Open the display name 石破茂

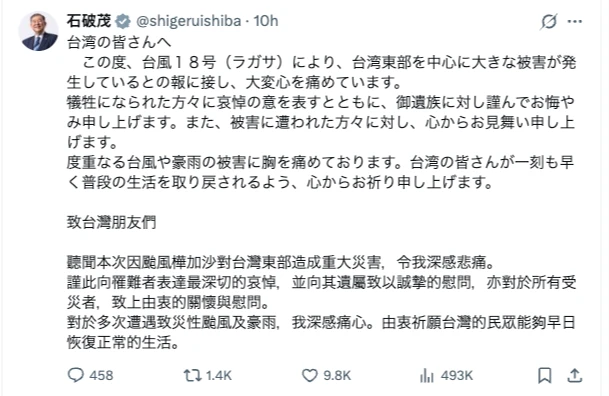click(89, 21)
